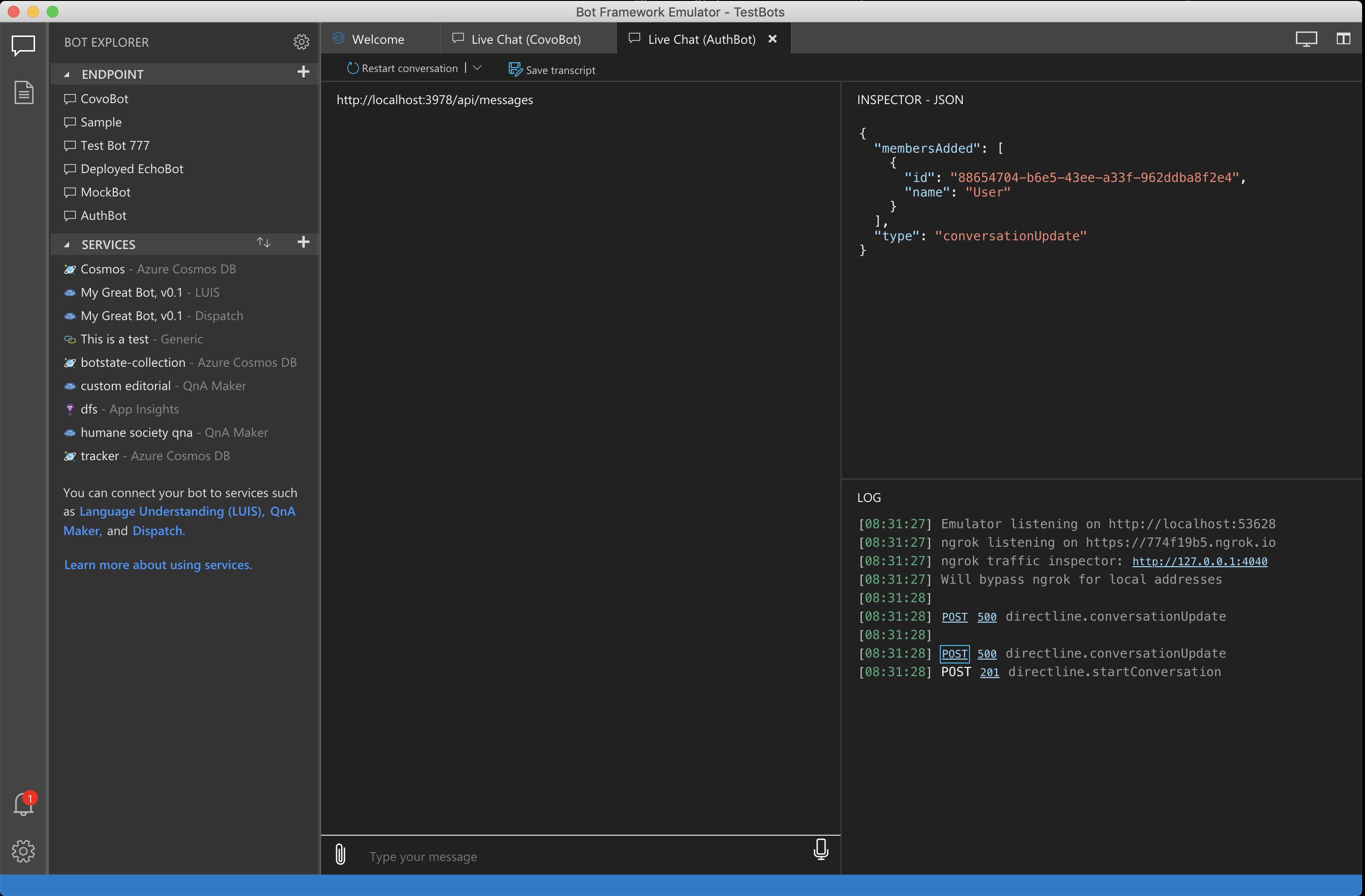This screenshot has height=896, width=1365.
Task: Open Bot Explorer settings gear
Action: pyautogui.click(x=302, y=41)
